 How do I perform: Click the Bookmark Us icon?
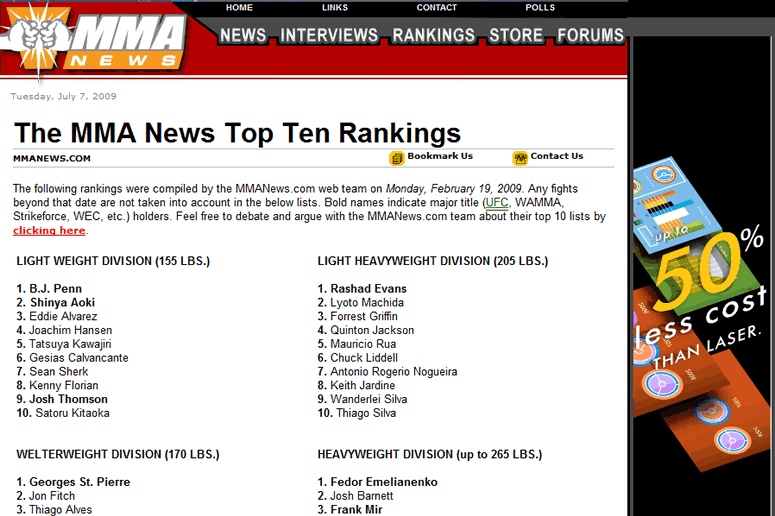[397, 158]
